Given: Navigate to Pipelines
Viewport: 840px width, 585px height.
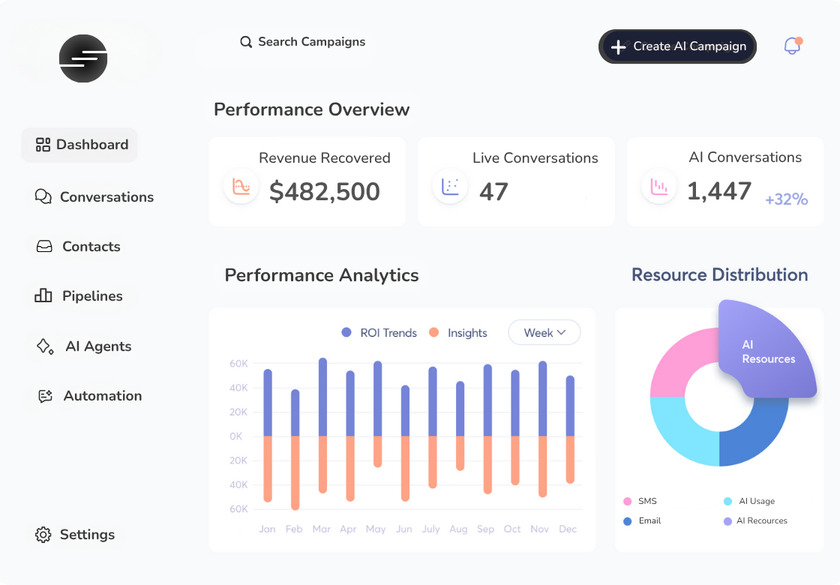Looking at the screenshot, I should pos(79,296).
